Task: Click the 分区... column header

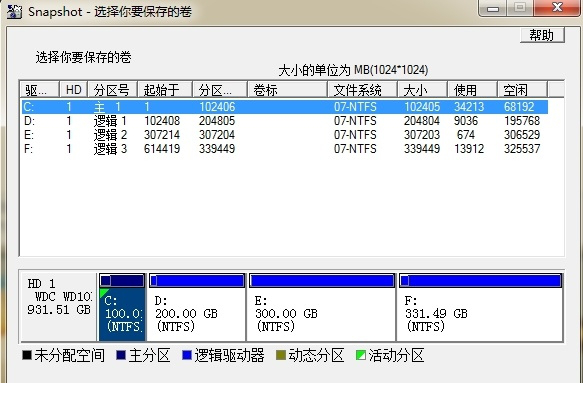Action: (x=220, y=90)
